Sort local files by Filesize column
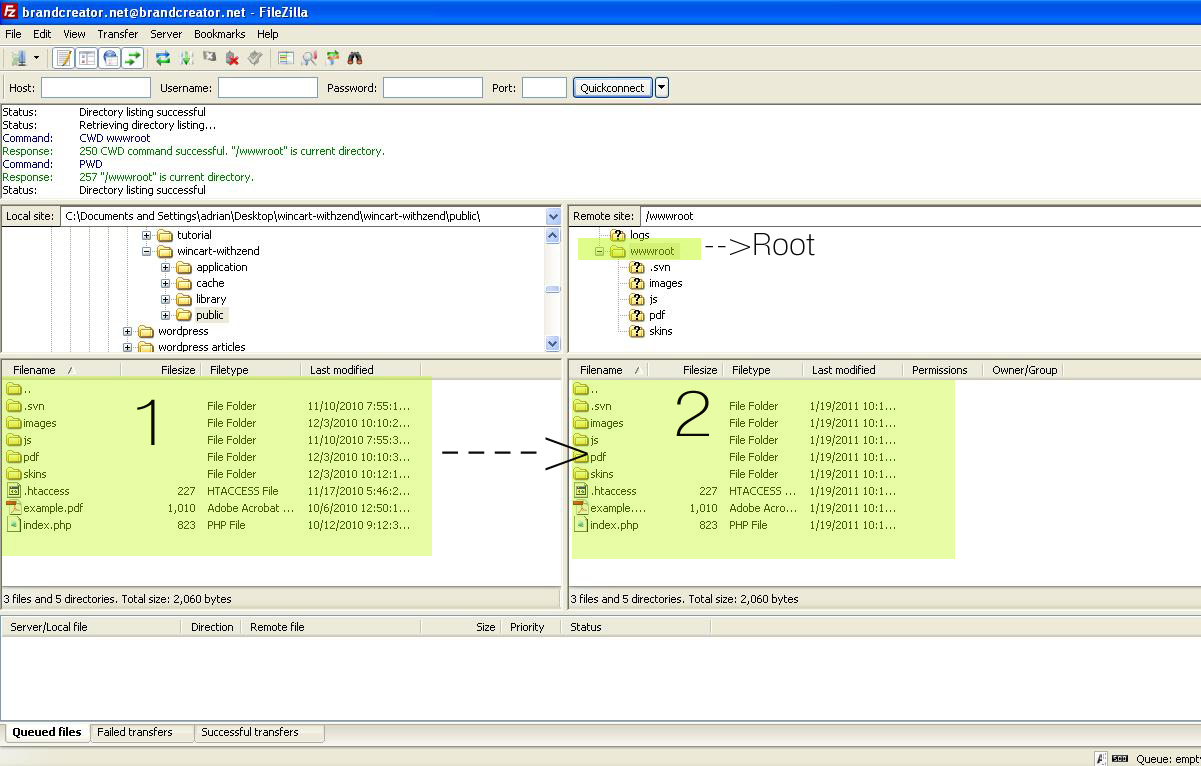Image resolution: width=1201 pixels, height=766 pixels. (x=160, y=370)
